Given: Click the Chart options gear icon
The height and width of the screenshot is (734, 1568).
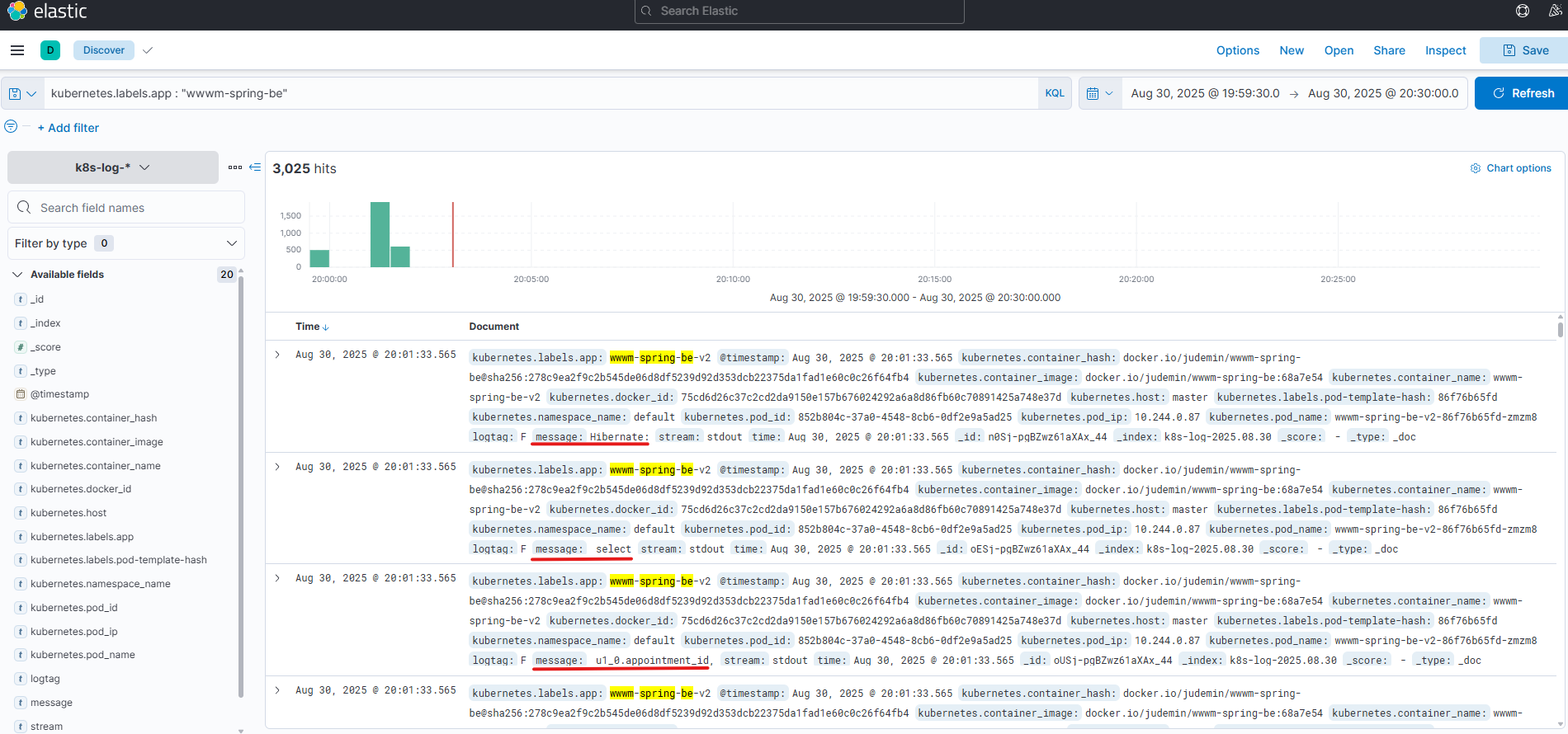Looking at the screenshot, I should (x=1476, y=168).
